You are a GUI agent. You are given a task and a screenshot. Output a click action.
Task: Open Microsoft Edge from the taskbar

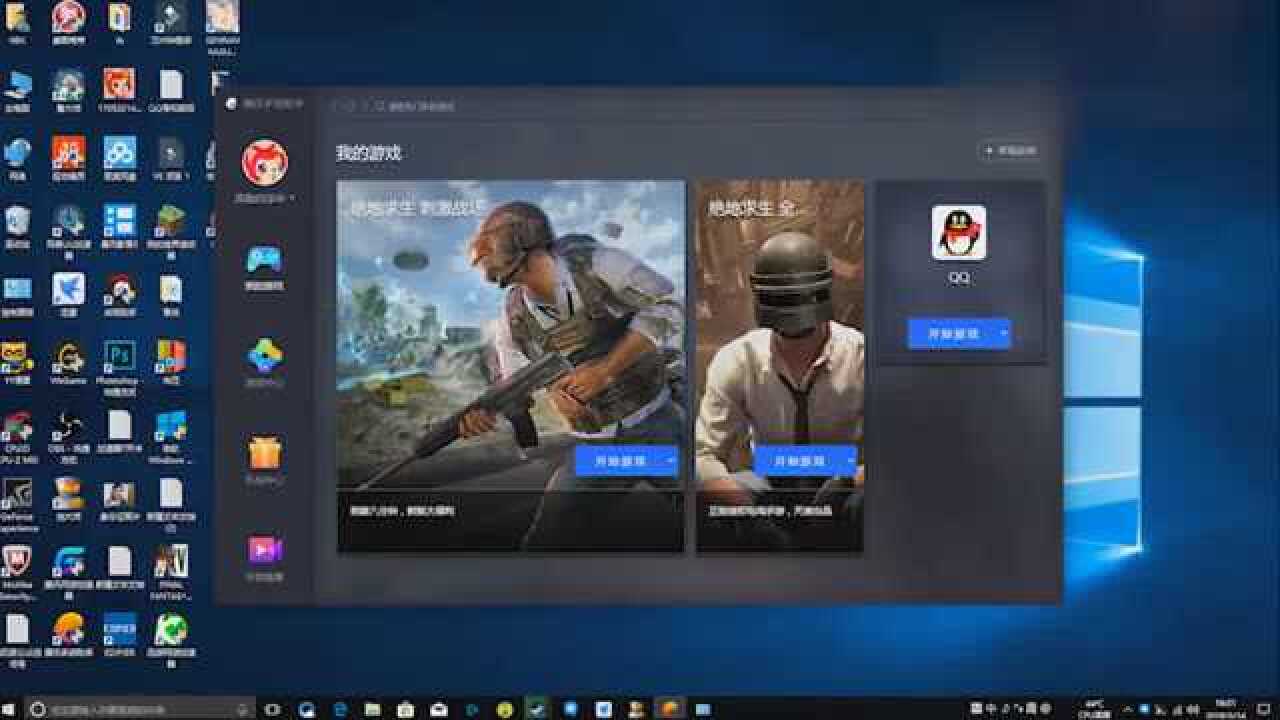click(x=340, y=709)
